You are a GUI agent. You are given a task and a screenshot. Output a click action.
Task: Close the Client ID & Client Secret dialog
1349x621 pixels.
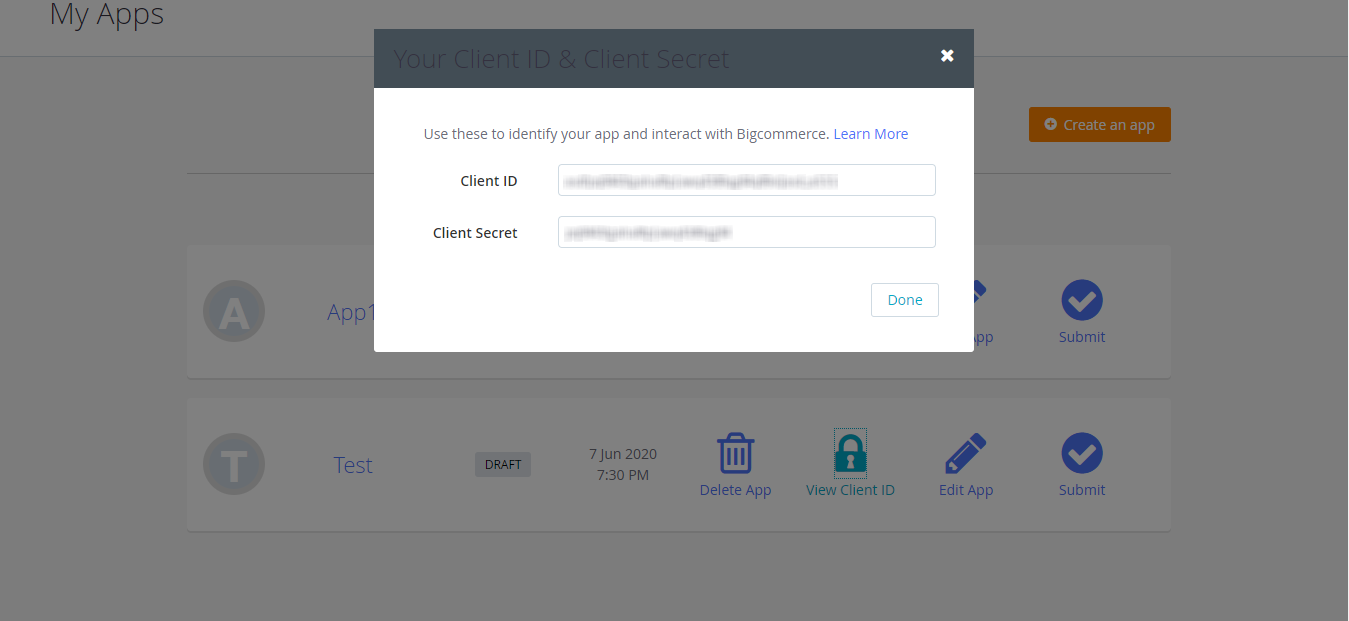[947, 56]
